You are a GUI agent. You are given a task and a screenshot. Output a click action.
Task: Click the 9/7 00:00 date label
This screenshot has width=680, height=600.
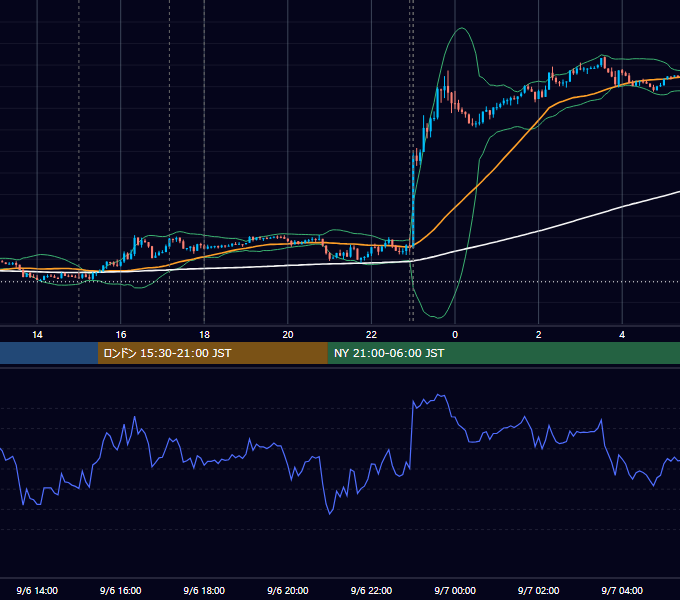click(455, 590)
